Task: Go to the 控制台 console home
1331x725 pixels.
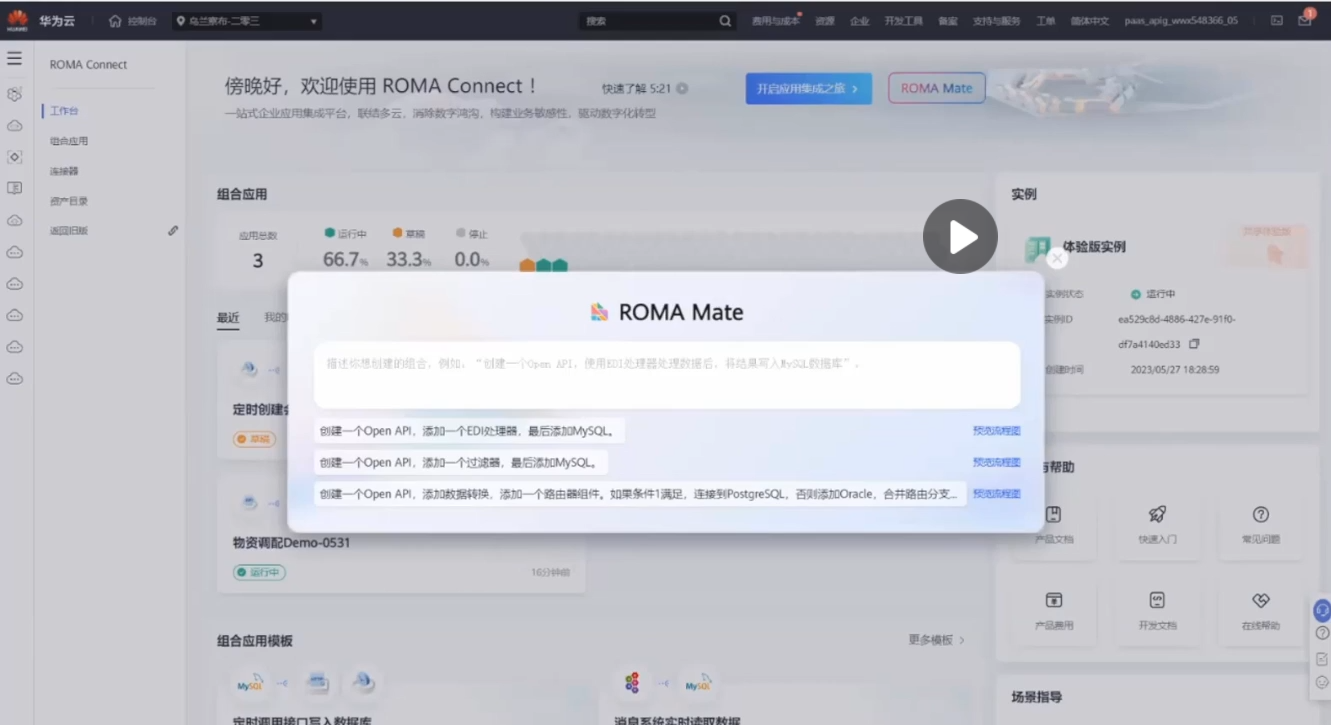Action: coord(132,21)
